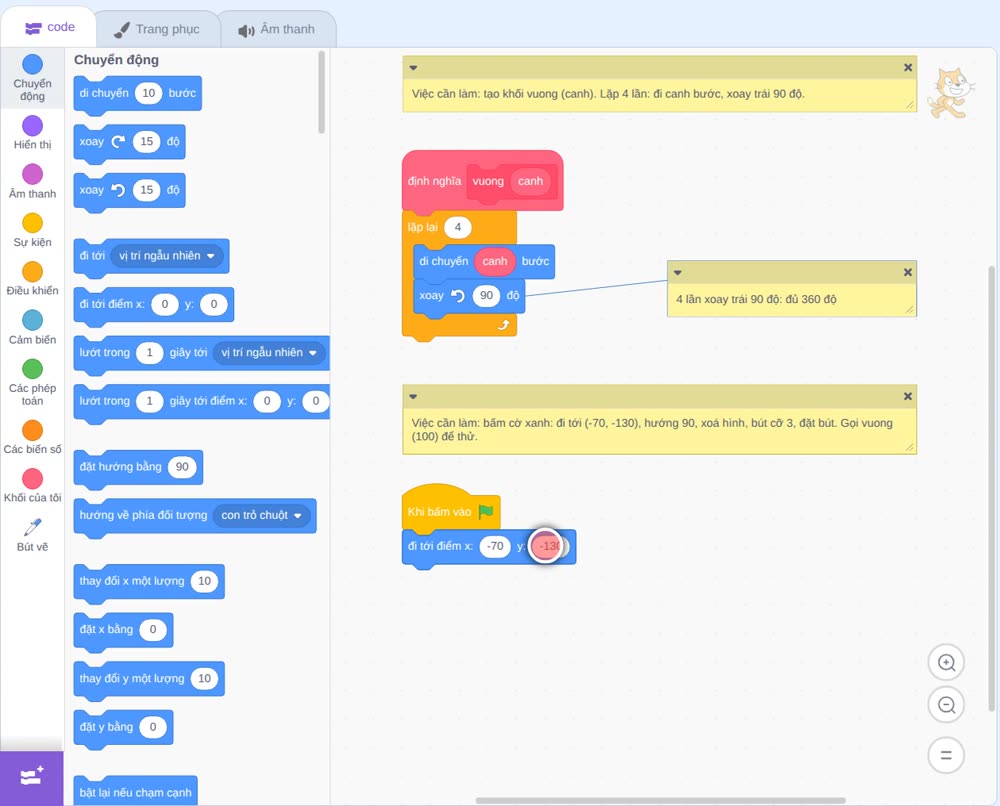This screenshot has width=1000, height=806.
Task: Click the cat sprite watermark thumbnail
Action: point(951,93)
